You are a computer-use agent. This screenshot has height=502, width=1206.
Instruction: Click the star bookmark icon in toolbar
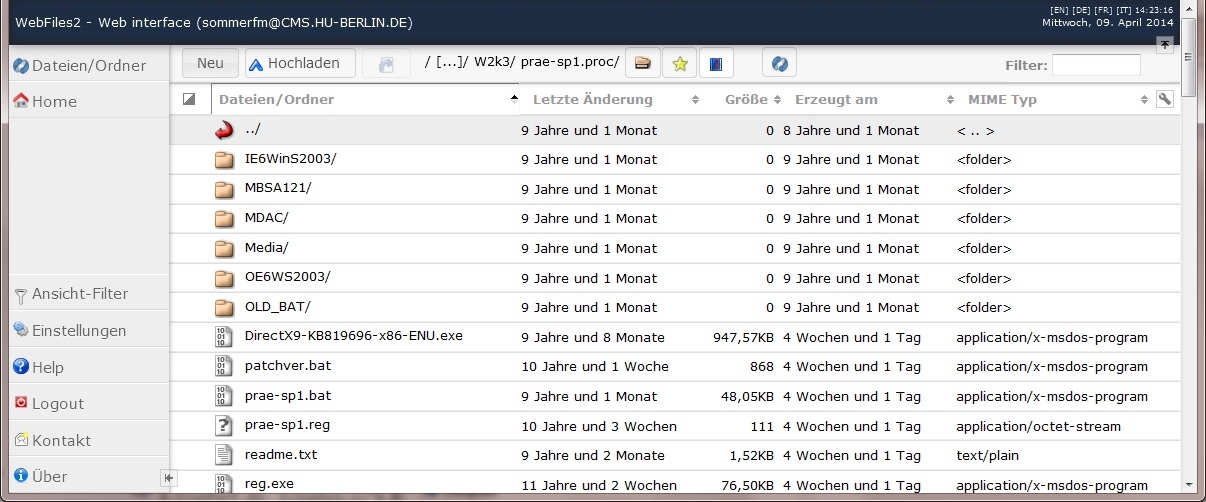(x=680, y=64)
